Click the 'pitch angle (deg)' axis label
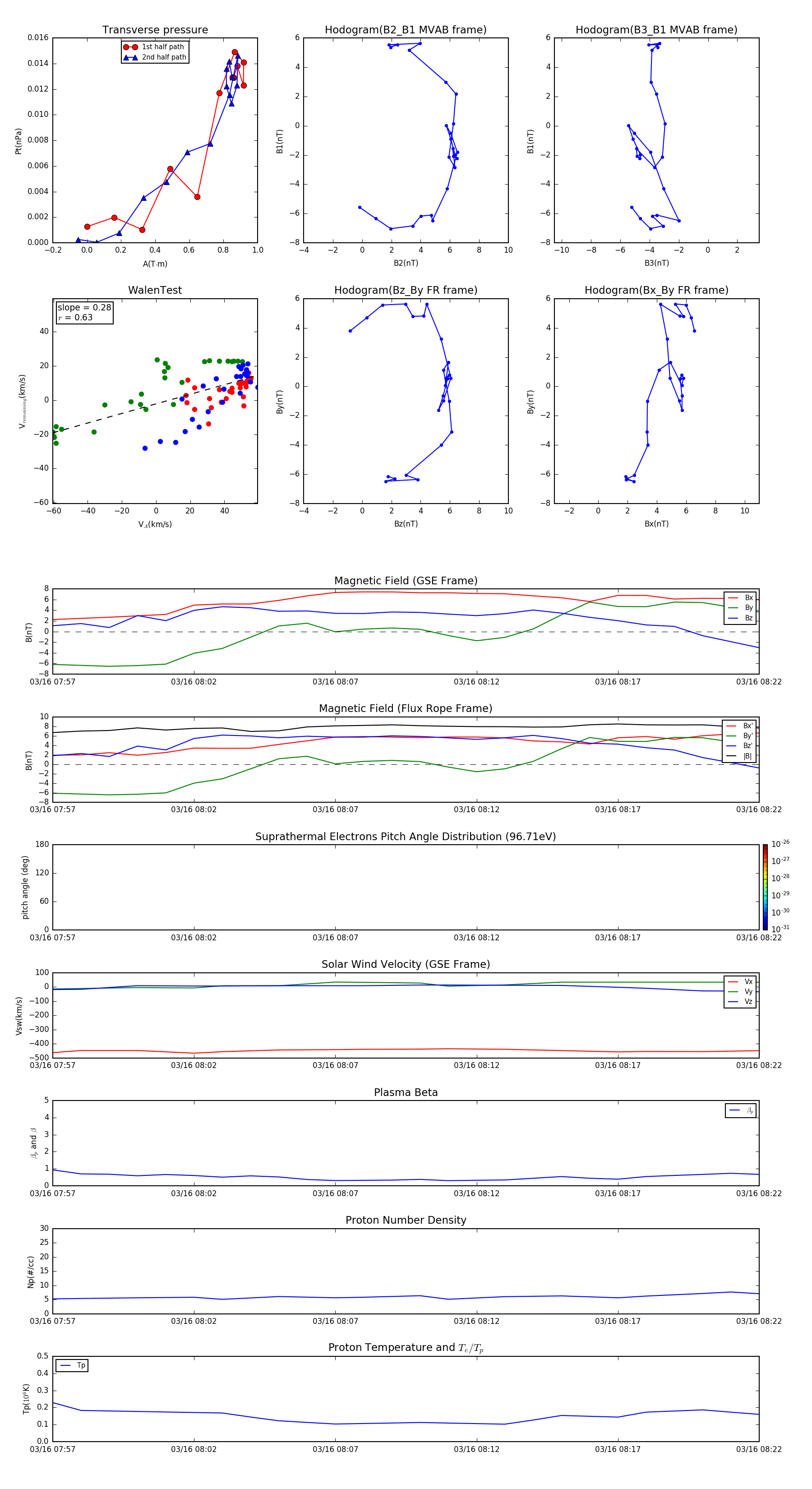This screenshot has width=812, height=1489. click(x=25, y=887)
